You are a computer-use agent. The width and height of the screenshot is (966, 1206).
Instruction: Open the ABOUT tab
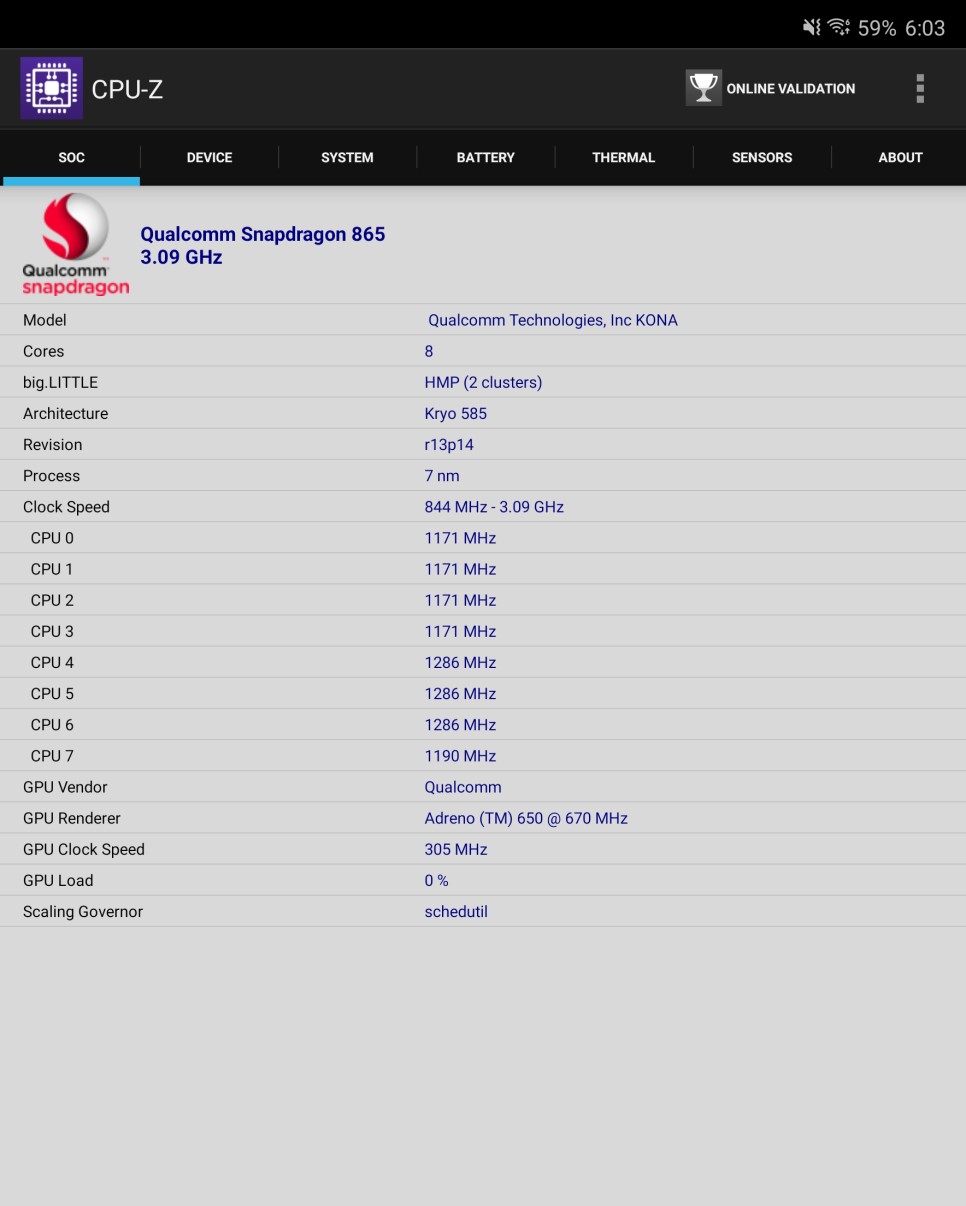899,157
